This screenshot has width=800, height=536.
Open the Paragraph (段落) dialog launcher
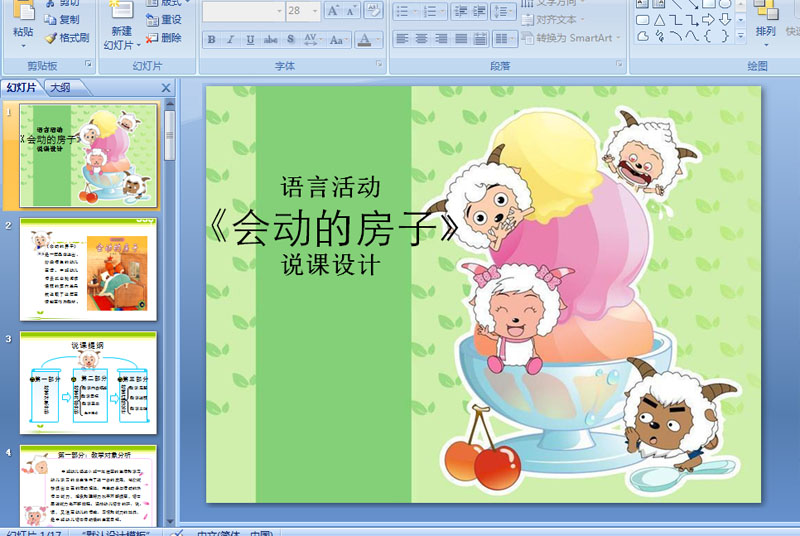pyautogui.click(x=619, y=64)
